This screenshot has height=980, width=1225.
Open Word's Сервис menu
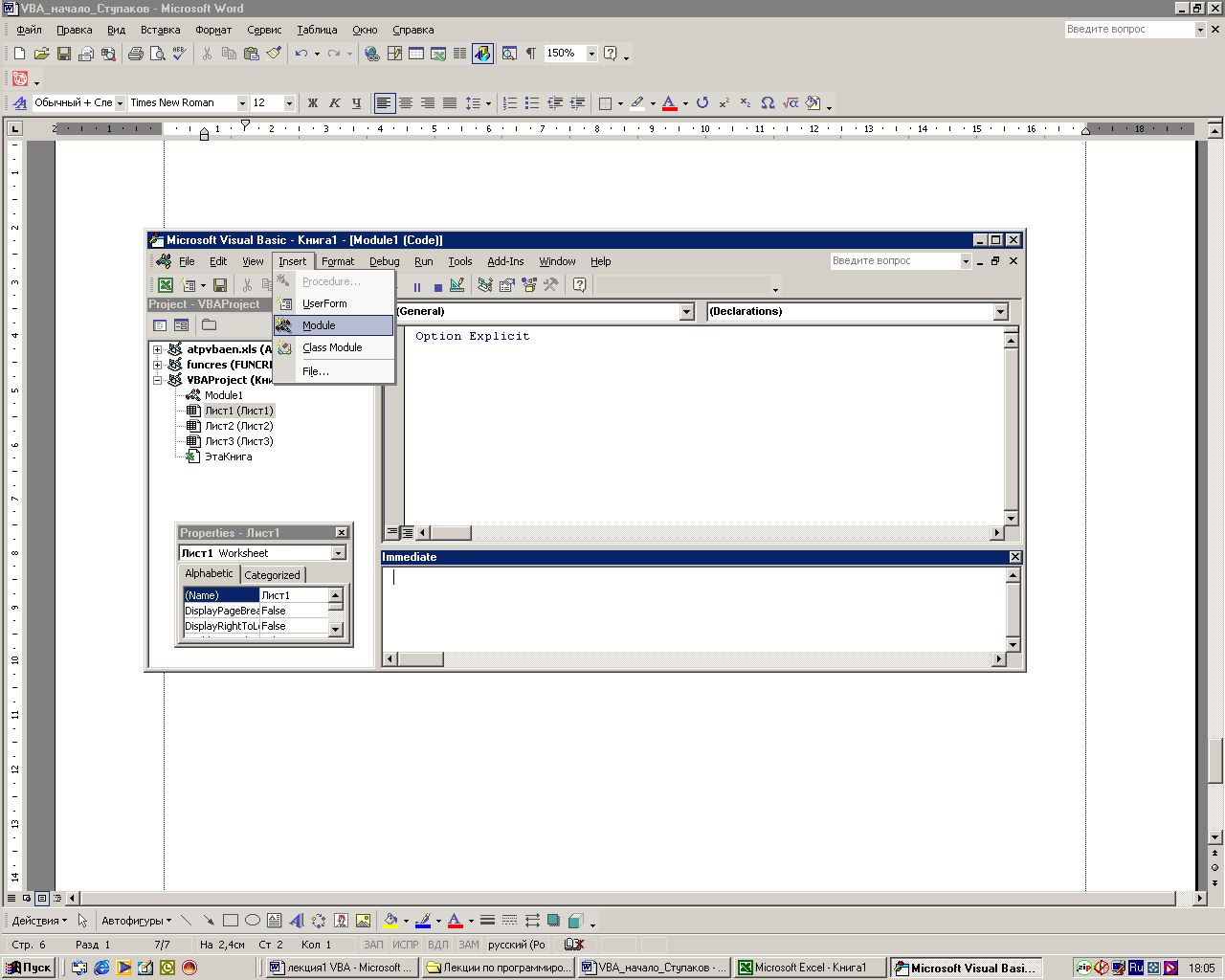264,30
